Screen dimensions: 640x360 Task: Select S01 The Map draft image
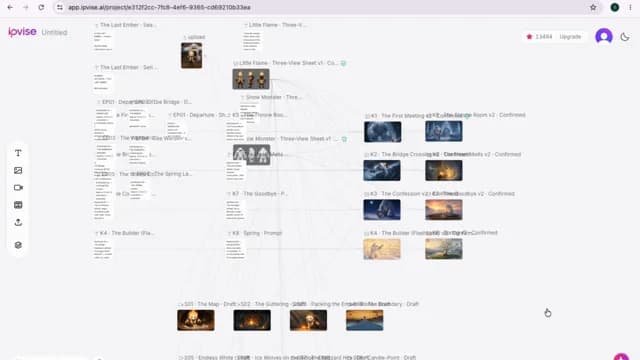point(196,320)
